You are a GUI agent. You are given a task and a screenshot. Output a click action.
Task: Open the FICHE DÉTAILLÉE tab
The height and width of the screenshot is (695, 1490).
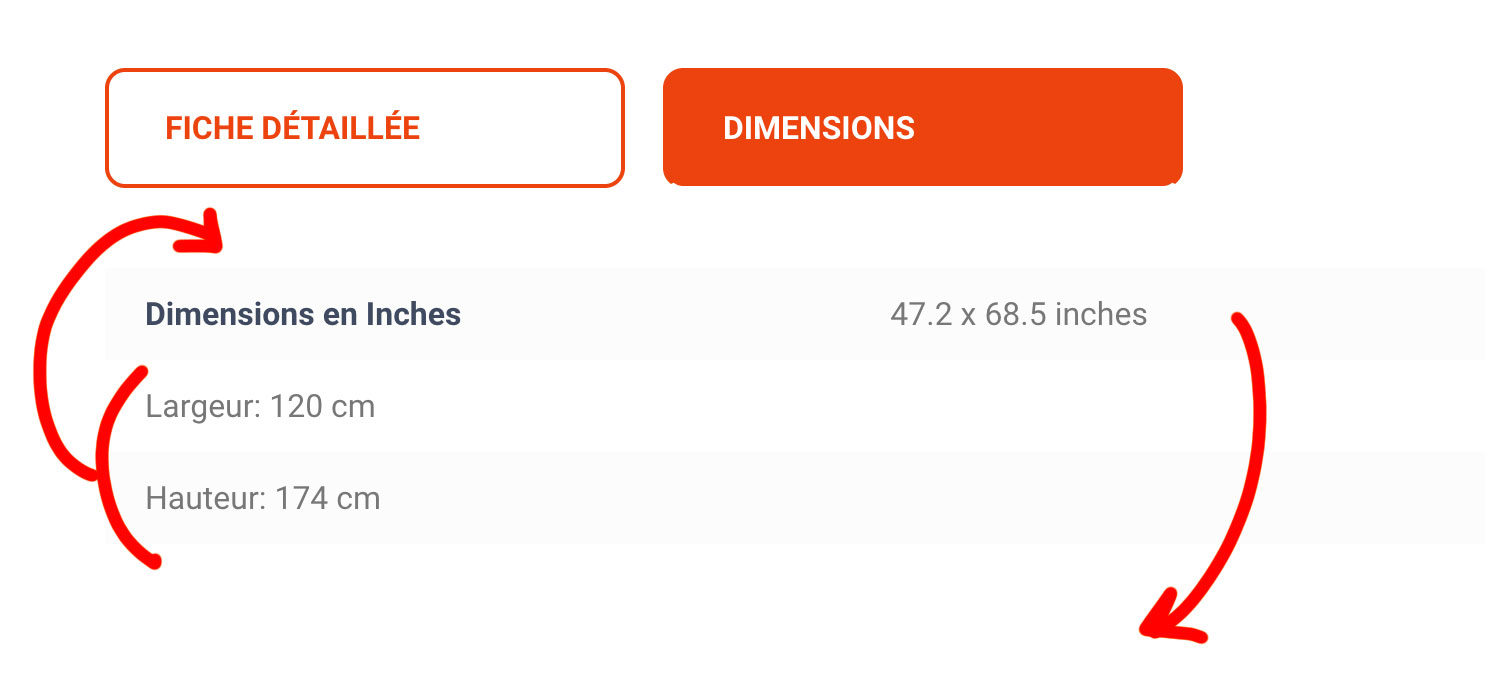click(364, 128)
